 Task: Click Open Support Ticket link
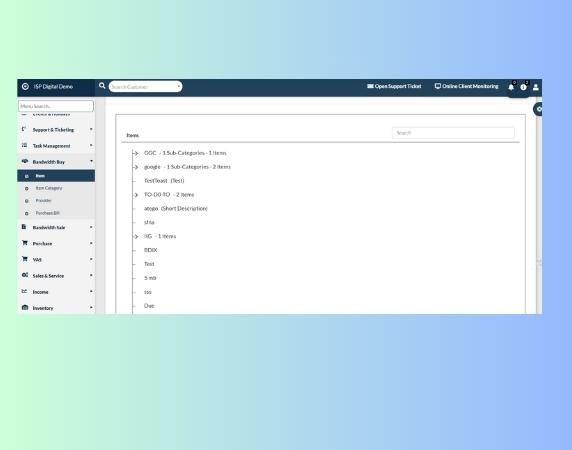click(x=394, y=86)
